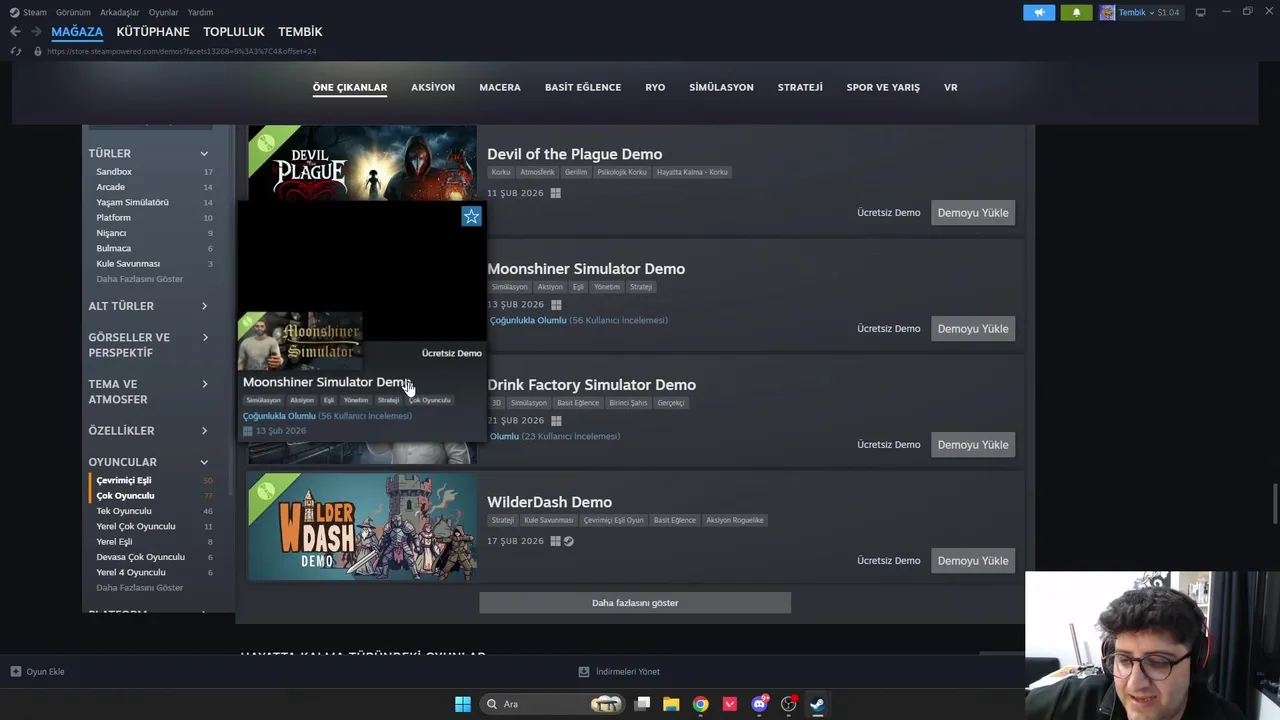The height and width of the screenshot is (720, 1280).
Task: Toggle the Çok Oyunculu player filter
Action: click(125, 496)
